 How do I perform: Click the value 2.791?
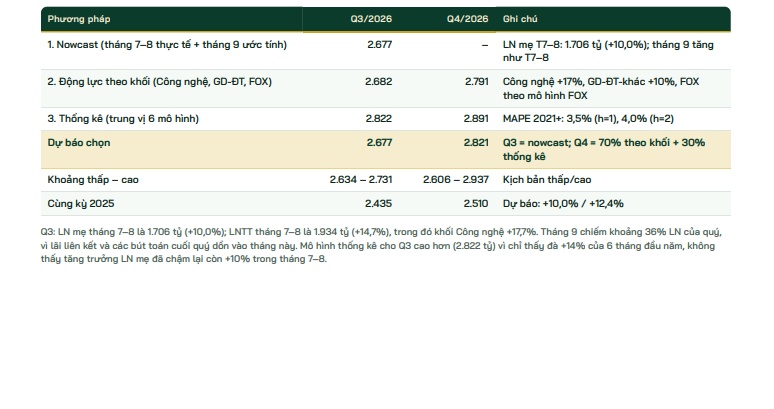(476, 82)
